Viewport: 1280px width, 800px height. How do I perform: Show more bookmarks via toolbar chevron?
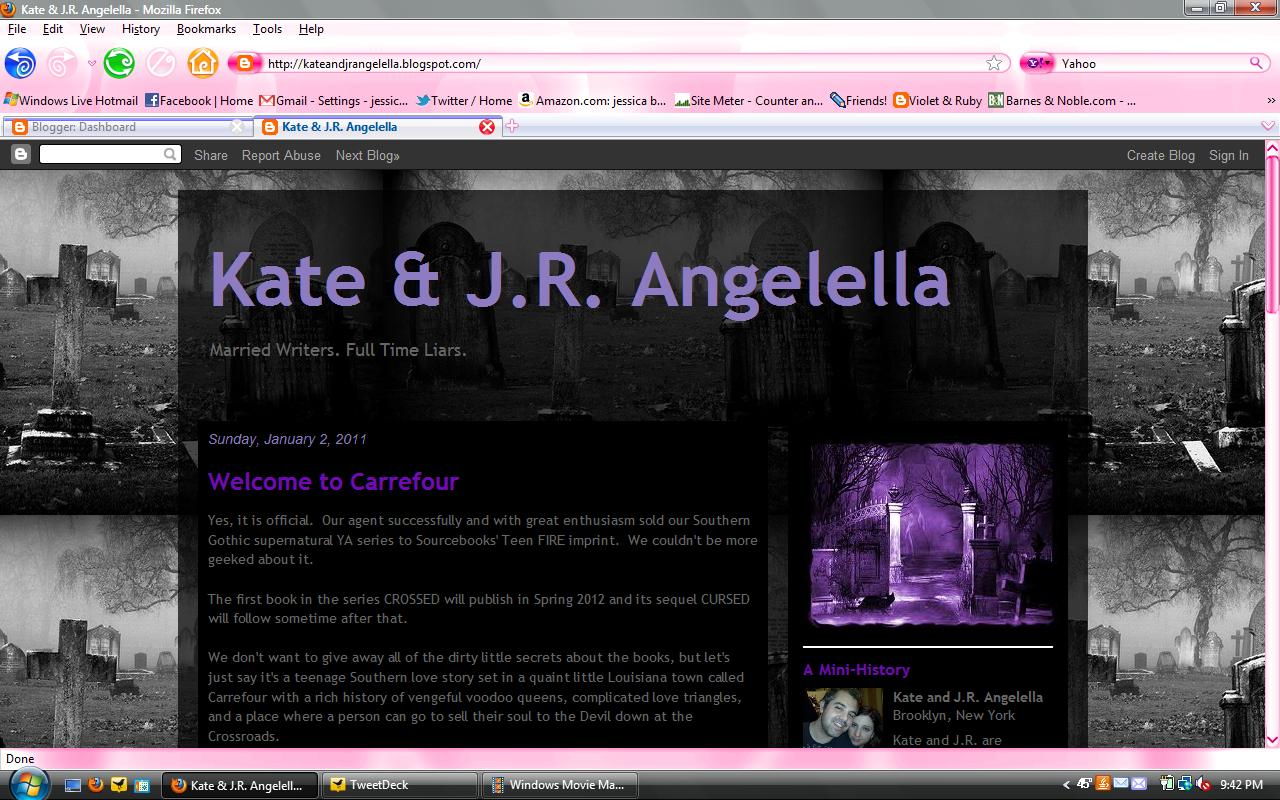1271,100
